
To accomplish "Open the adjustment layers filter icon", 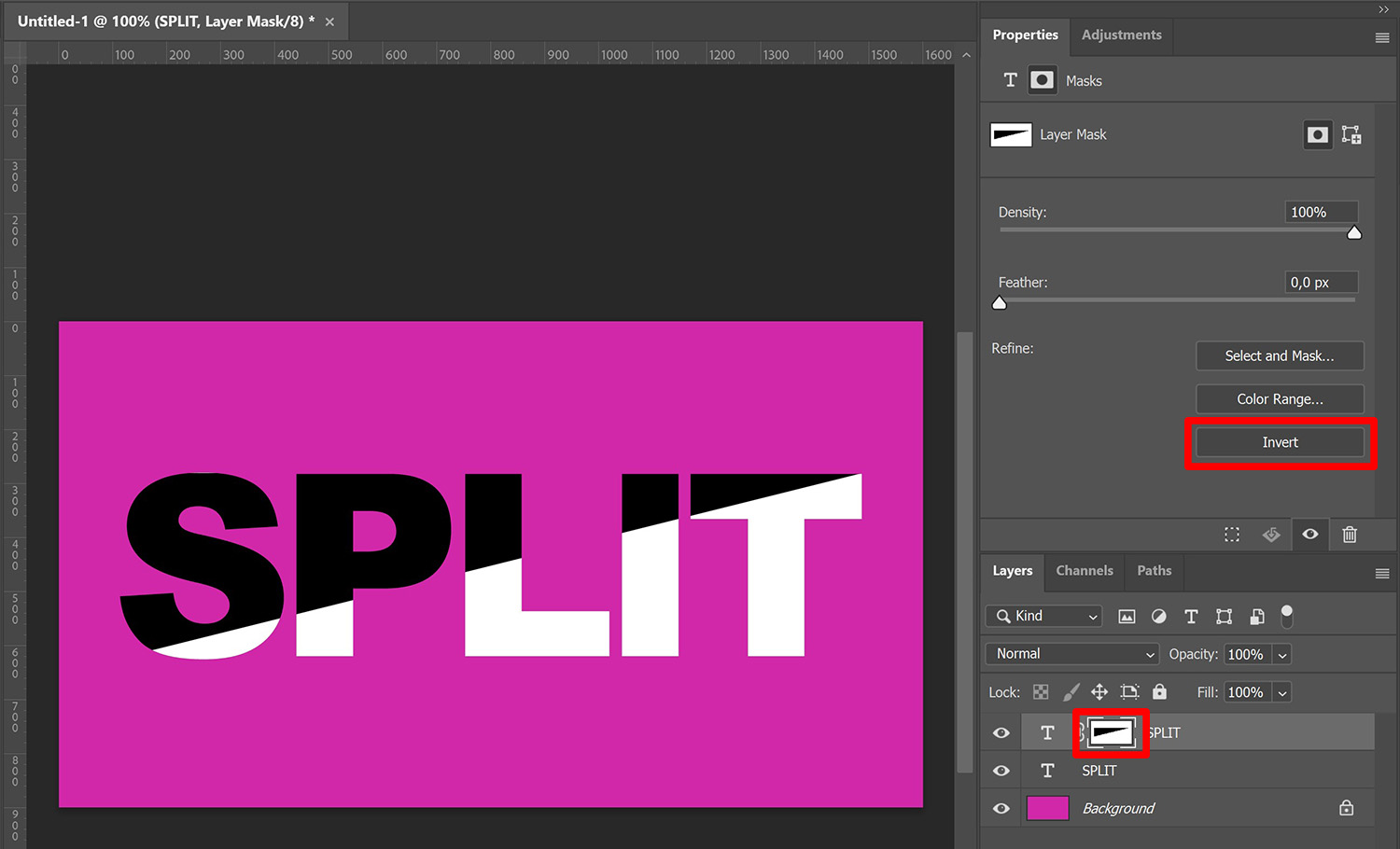I will [1158, 616].
